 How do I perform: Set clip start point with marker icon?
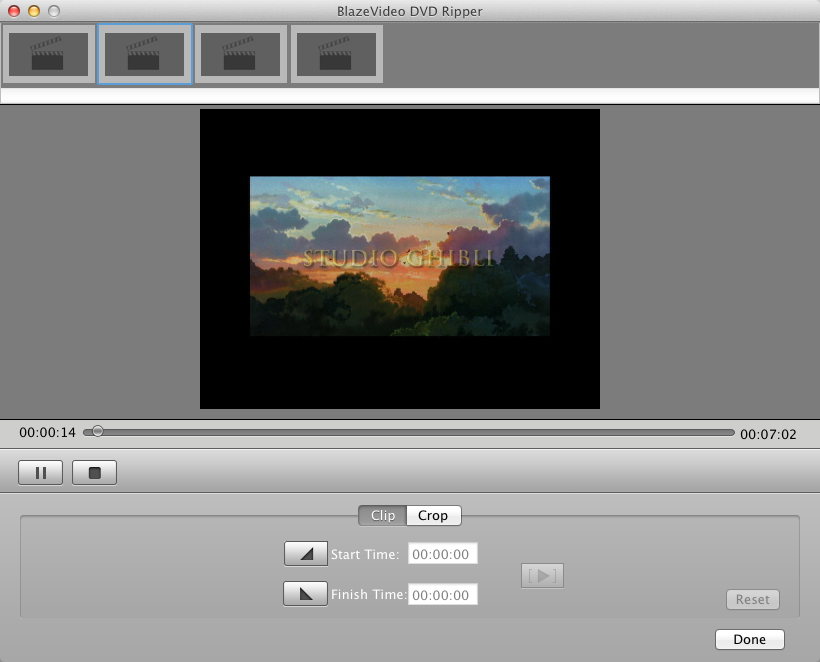pos(306,554)
